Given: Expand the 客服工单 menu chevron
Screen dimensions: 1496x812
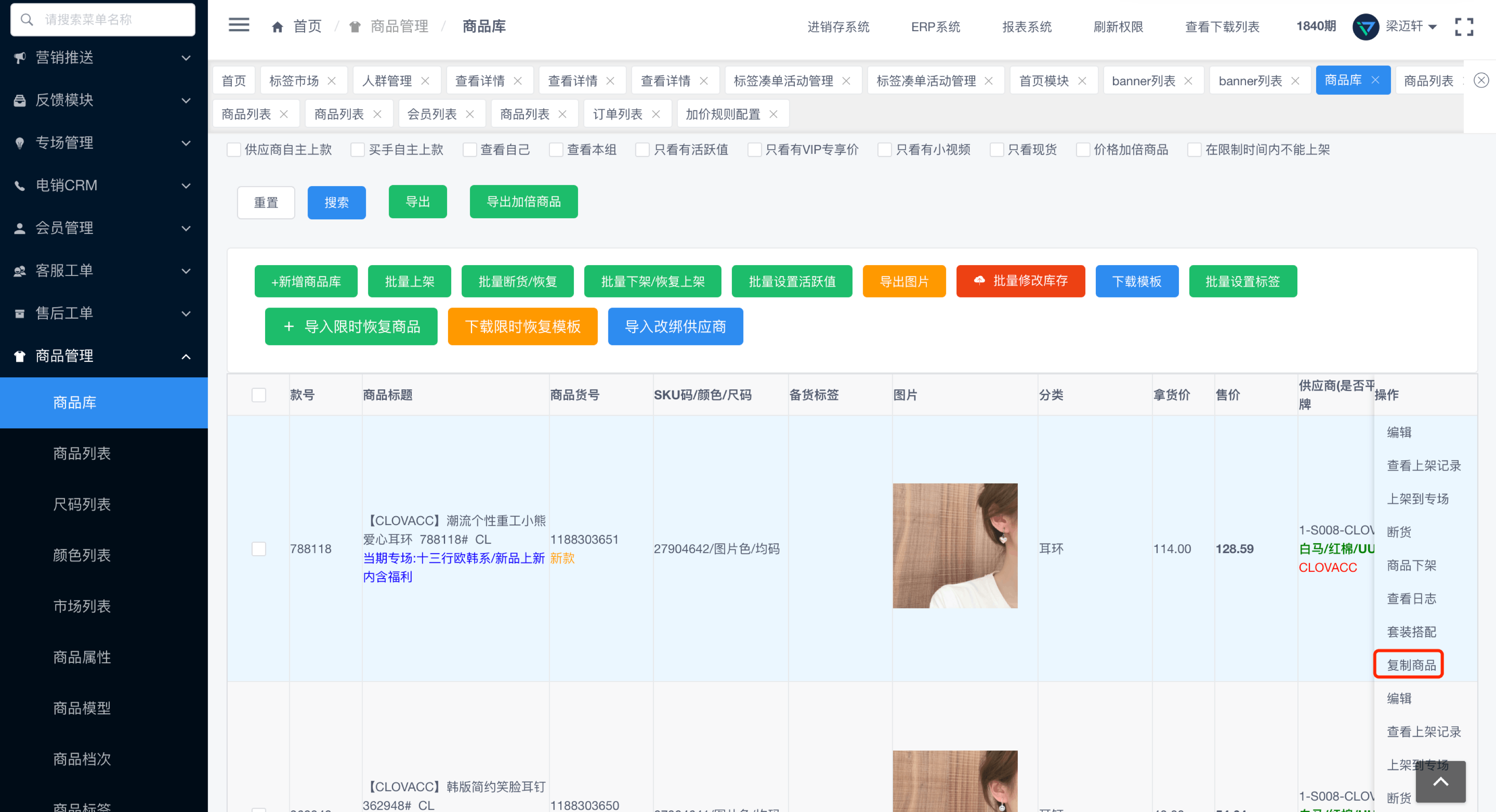Looking at the screenshot, I should click(x=186, y=271).
